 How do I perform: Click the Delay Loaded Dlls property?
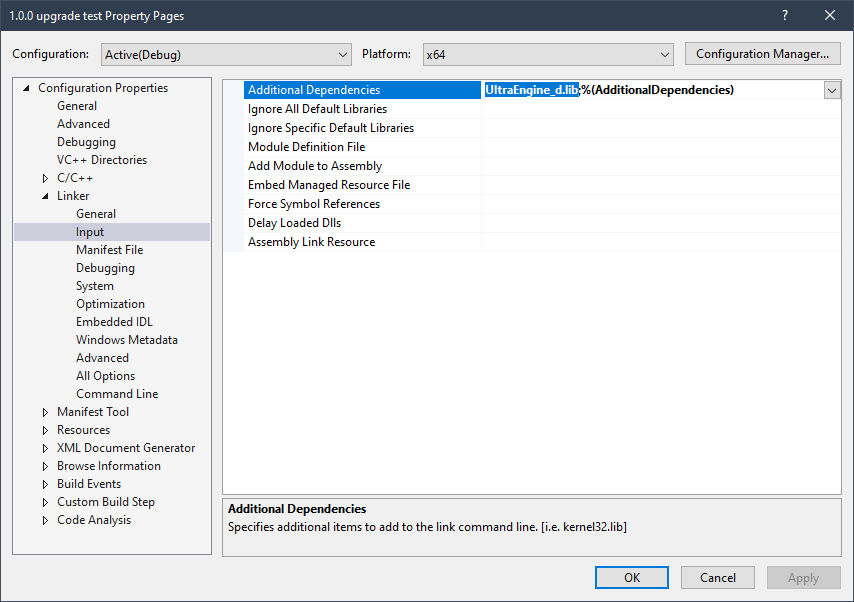[x=296, y=223]
